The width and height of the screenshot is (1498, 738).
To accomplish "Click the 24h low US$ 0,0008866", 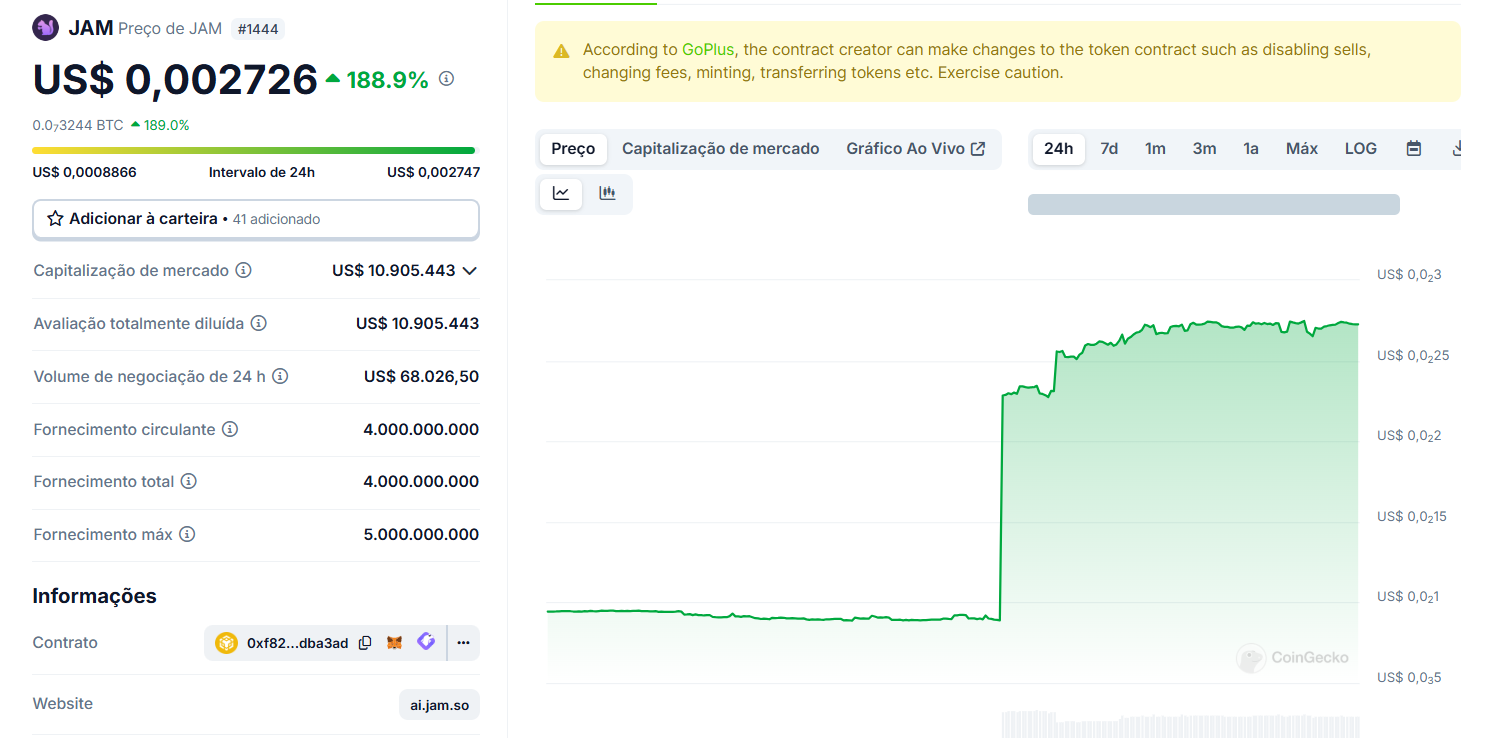I will point(85,172).
